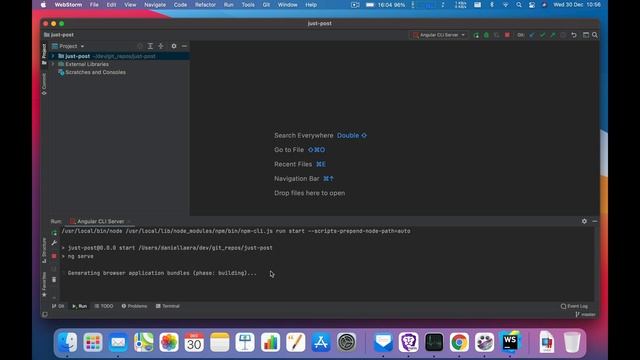This screenshot has width=640, height=360.
Task: Open Search Everywhere magnifier in the IDE toolbar
Action: point(595,35)
